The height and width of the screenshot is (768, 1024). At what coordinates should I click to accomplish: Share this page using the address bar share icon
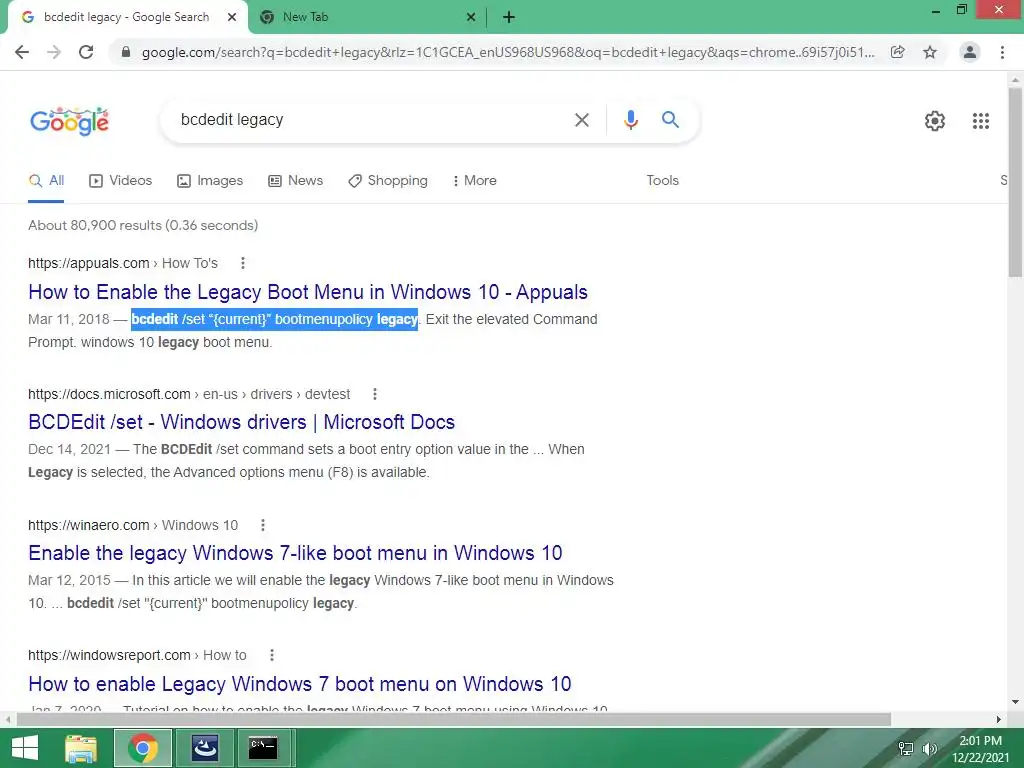[x=897, y=52]
